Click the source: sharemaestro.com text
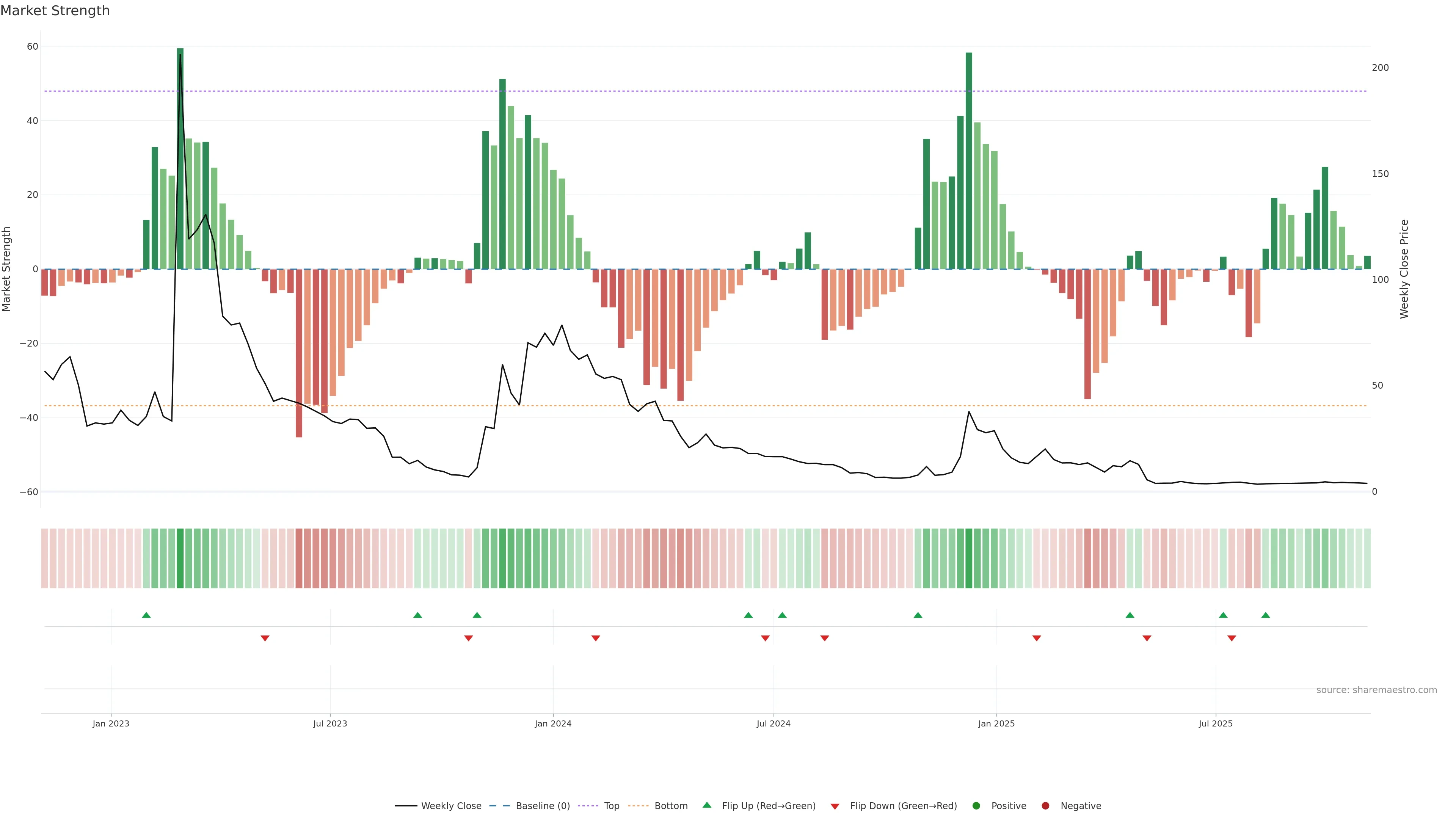 pos(1376,690)
